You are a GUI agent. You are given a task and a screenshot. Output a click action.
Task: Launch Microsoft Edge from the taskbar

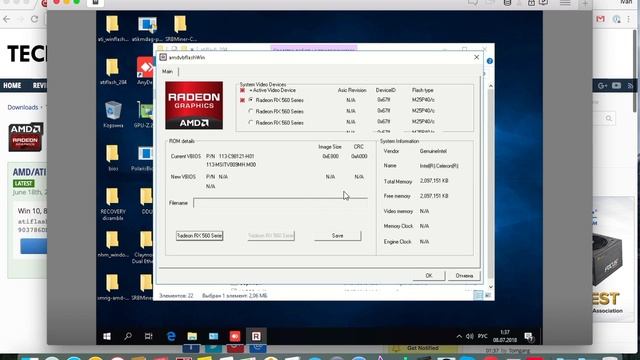171,336
